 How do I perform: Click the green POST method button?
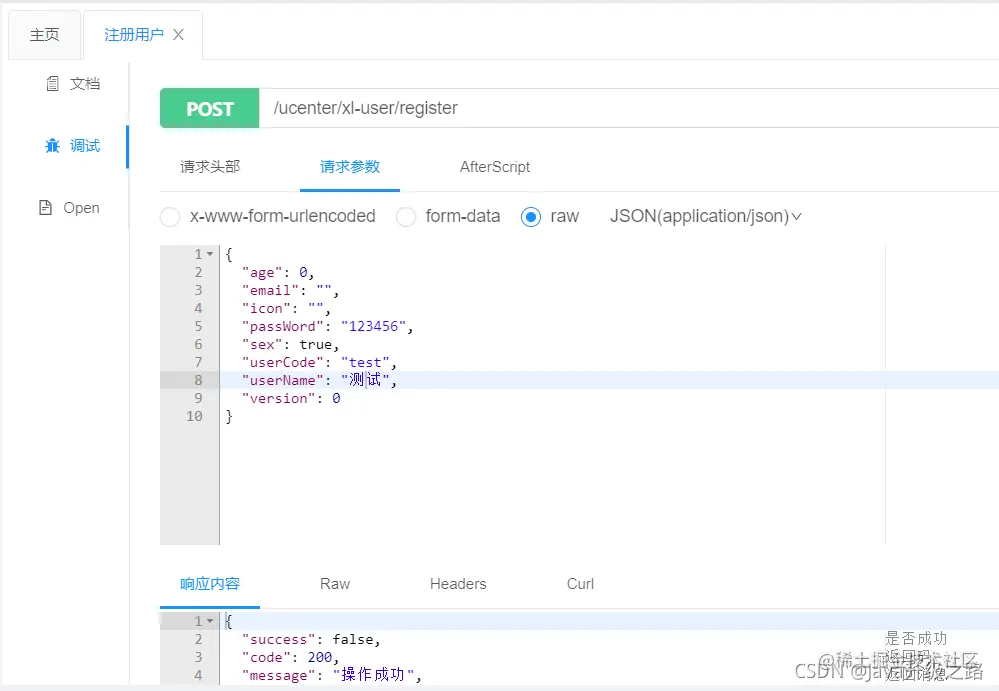coord(210,108)
